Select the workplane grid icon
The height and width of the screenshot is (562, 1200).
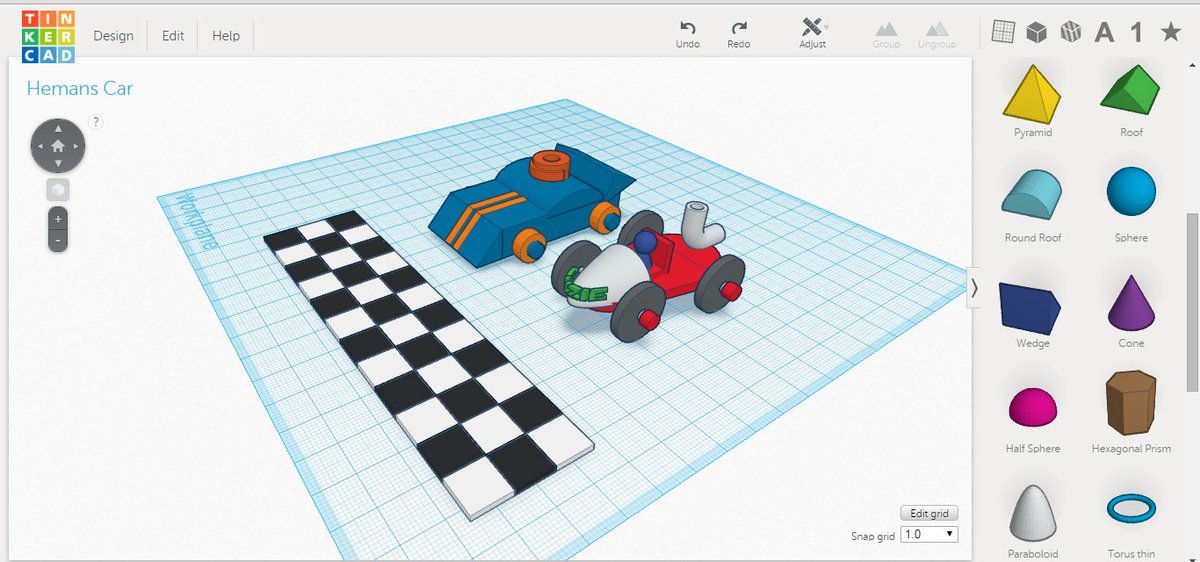click(1003, 32)
